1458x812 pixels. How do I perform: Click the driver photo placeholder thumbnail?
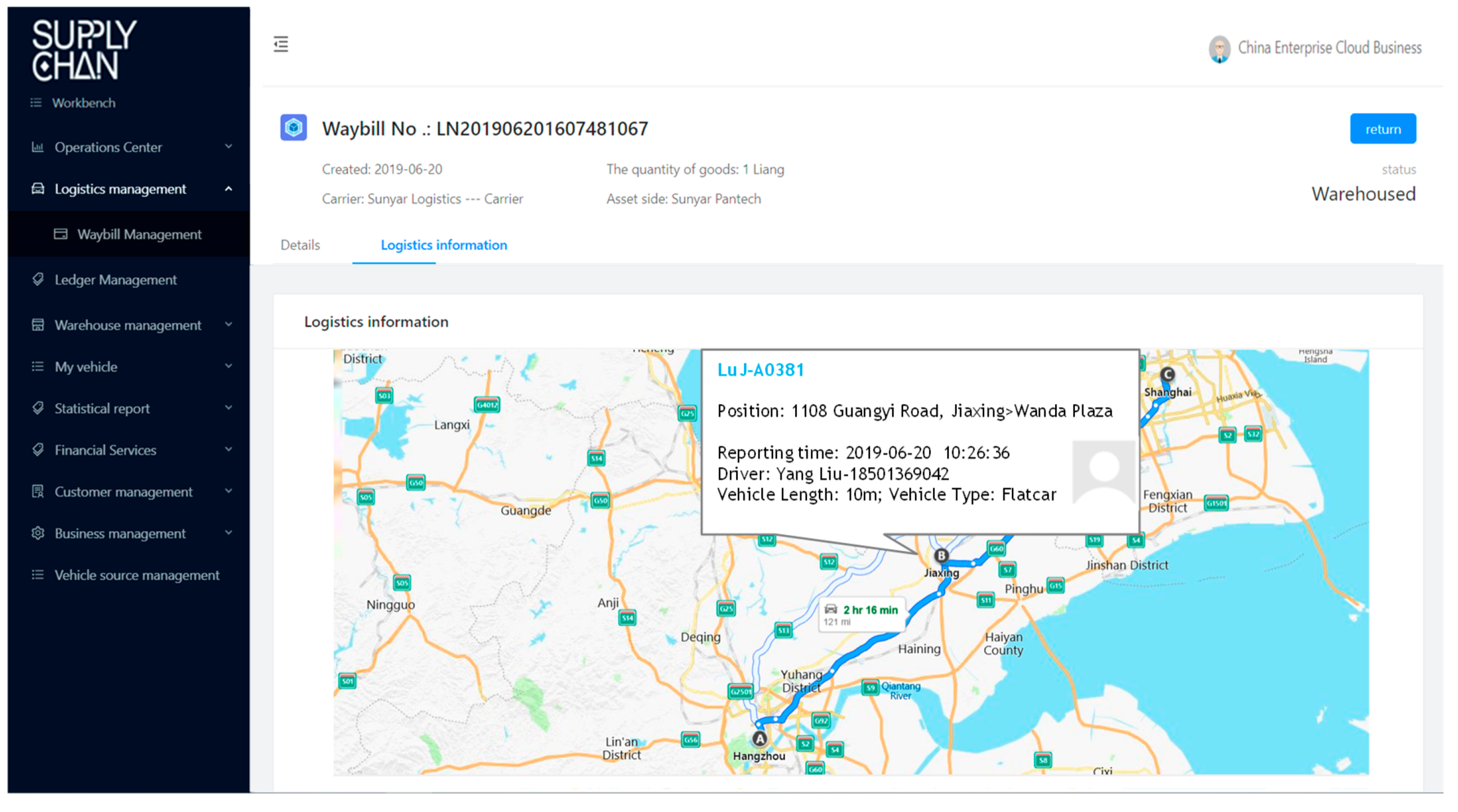pyautogui.click(x=1103, y=471)
